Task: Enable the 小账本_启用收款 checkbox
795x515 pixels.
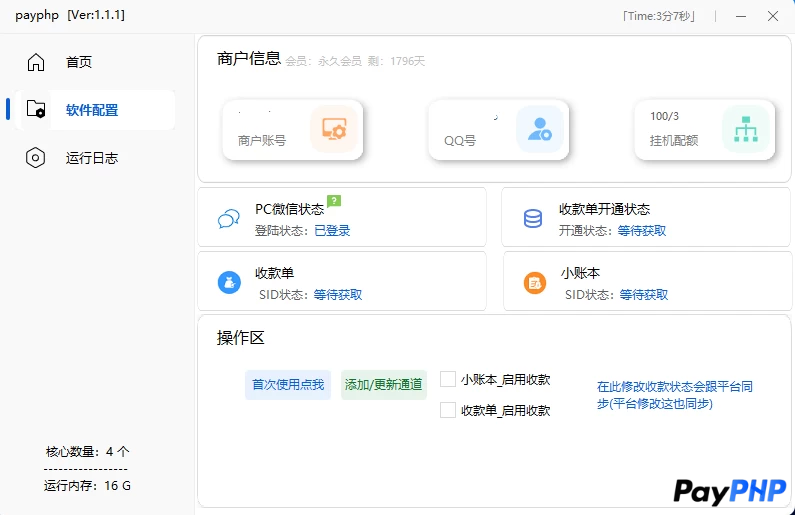Action: pos(448,379)
